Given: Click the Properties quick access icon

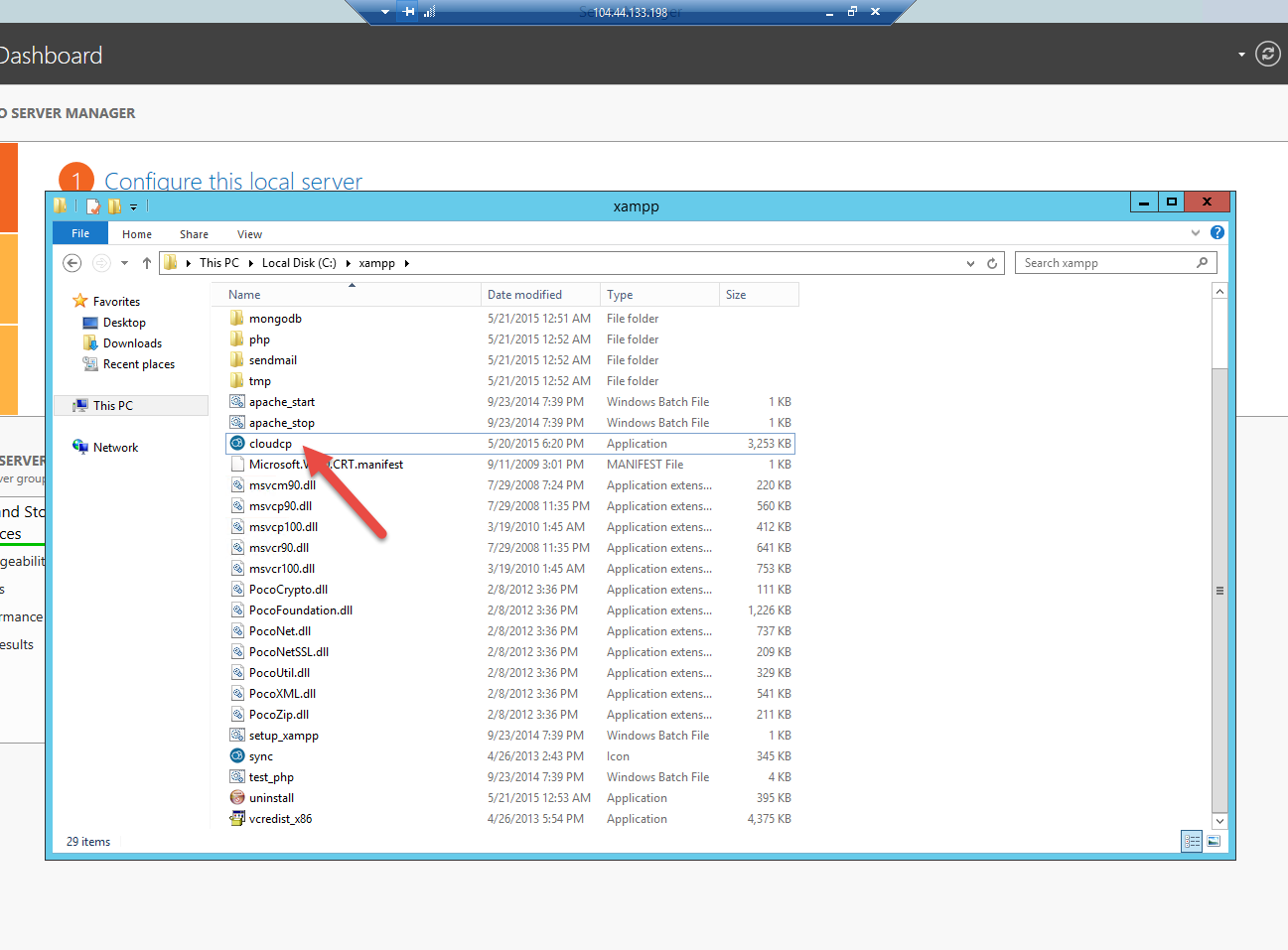Looking at the screenshot, I should click(93, 206).
